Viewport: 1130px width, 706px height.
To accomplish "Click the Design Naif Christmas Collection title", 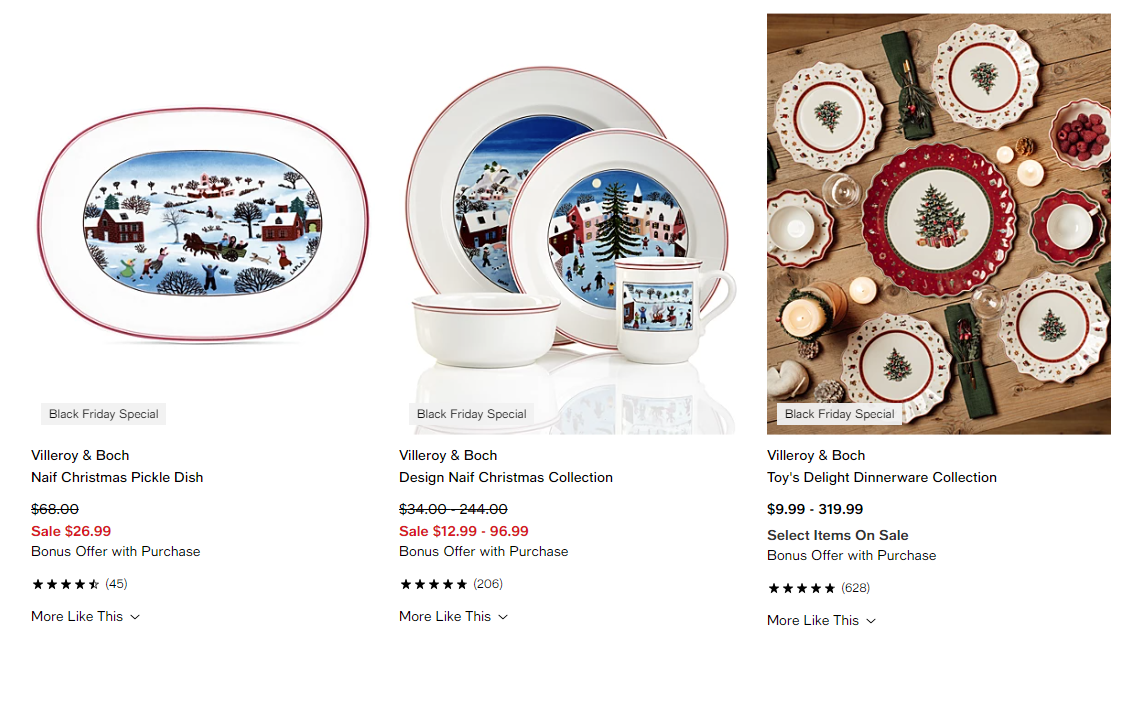I will 506,478.
